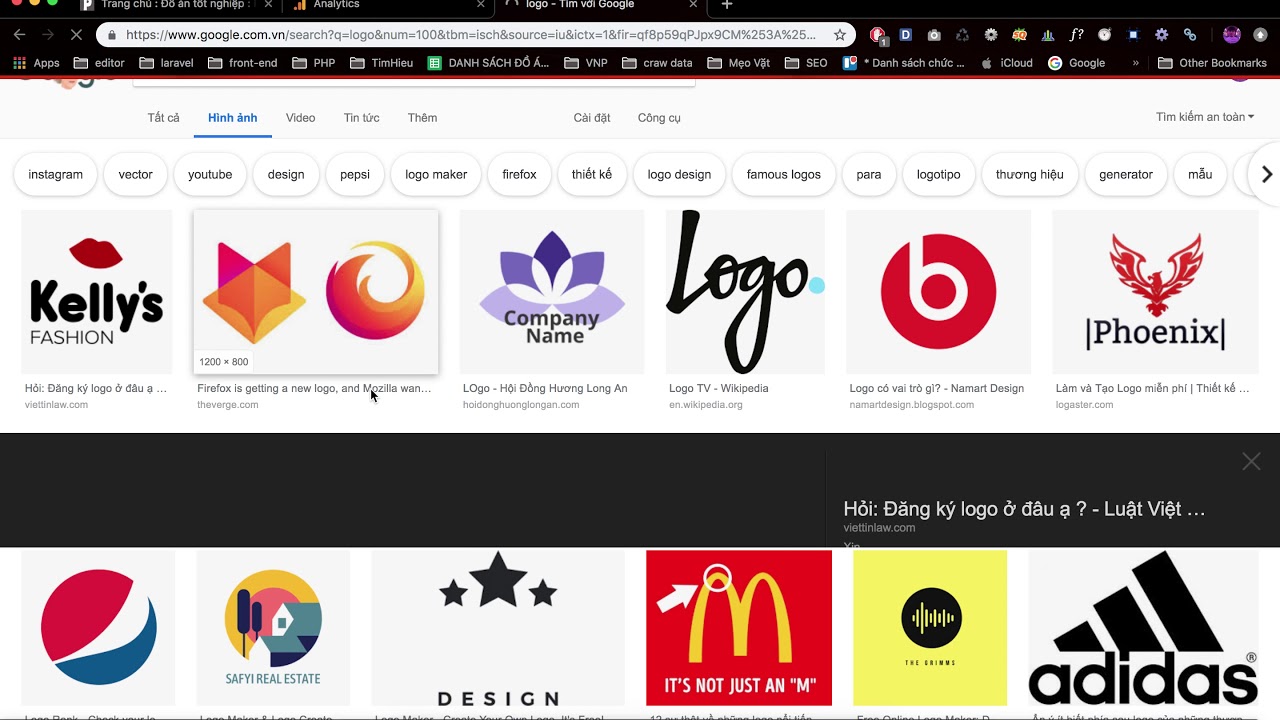Filter by the pepsi chip
The height and width of the screenshot is (720, 1280).
click(x=355, y=174)
